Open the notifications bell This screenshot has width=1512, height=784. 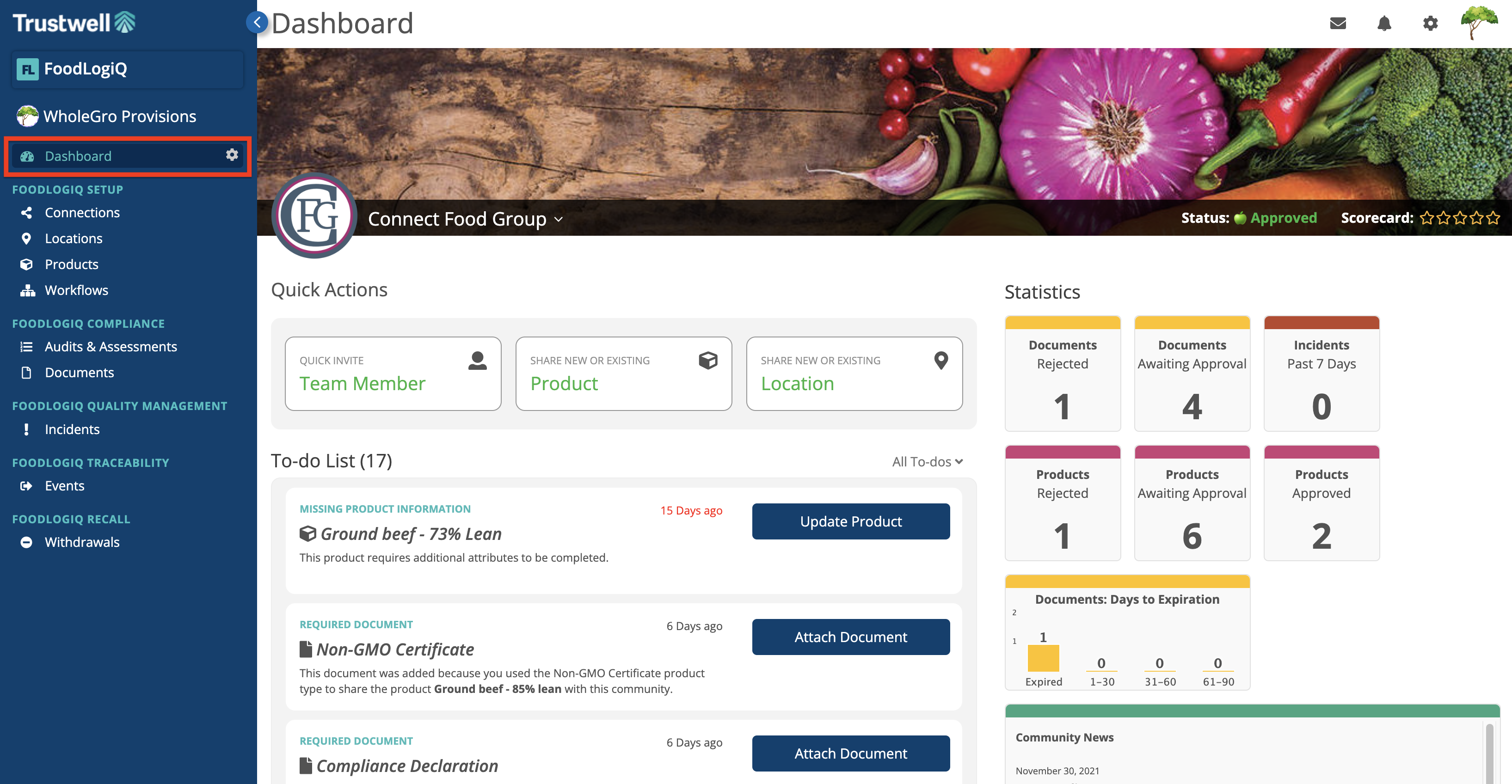1384,24
